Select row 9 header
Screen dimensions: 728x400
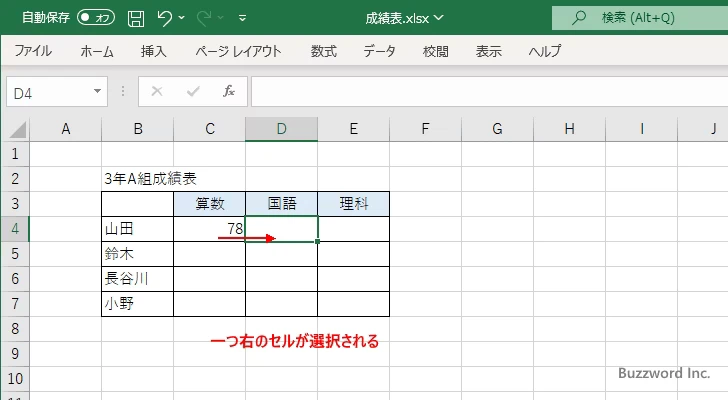coord(15,354)
